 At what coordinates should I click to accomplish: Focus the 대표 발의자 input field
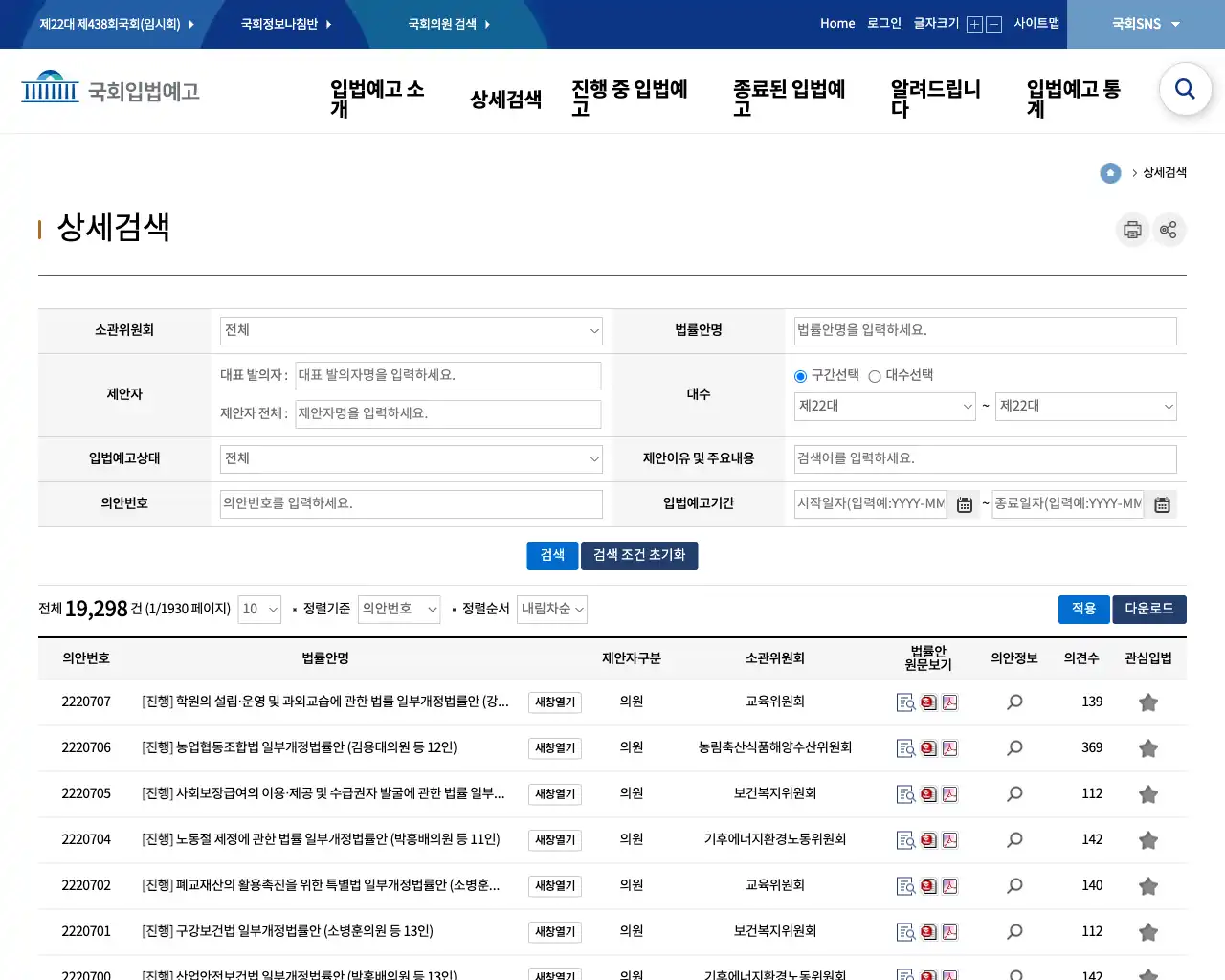[x=448, y=376]
